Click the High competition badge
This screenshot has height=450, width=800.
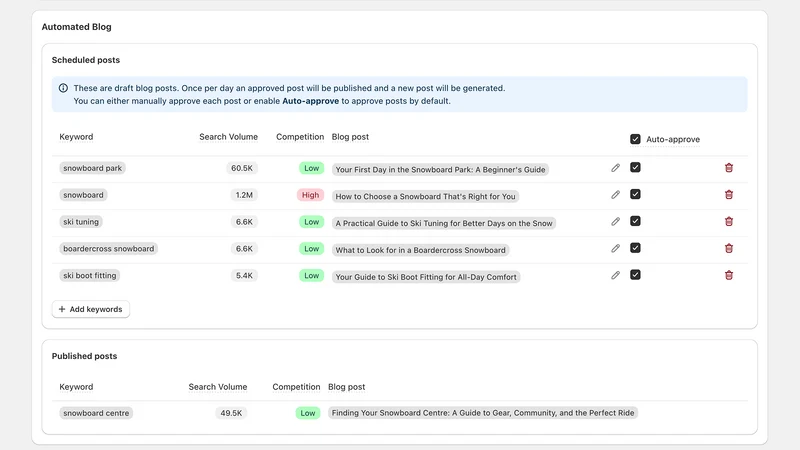pyautogui.click(x=310, y=195)
